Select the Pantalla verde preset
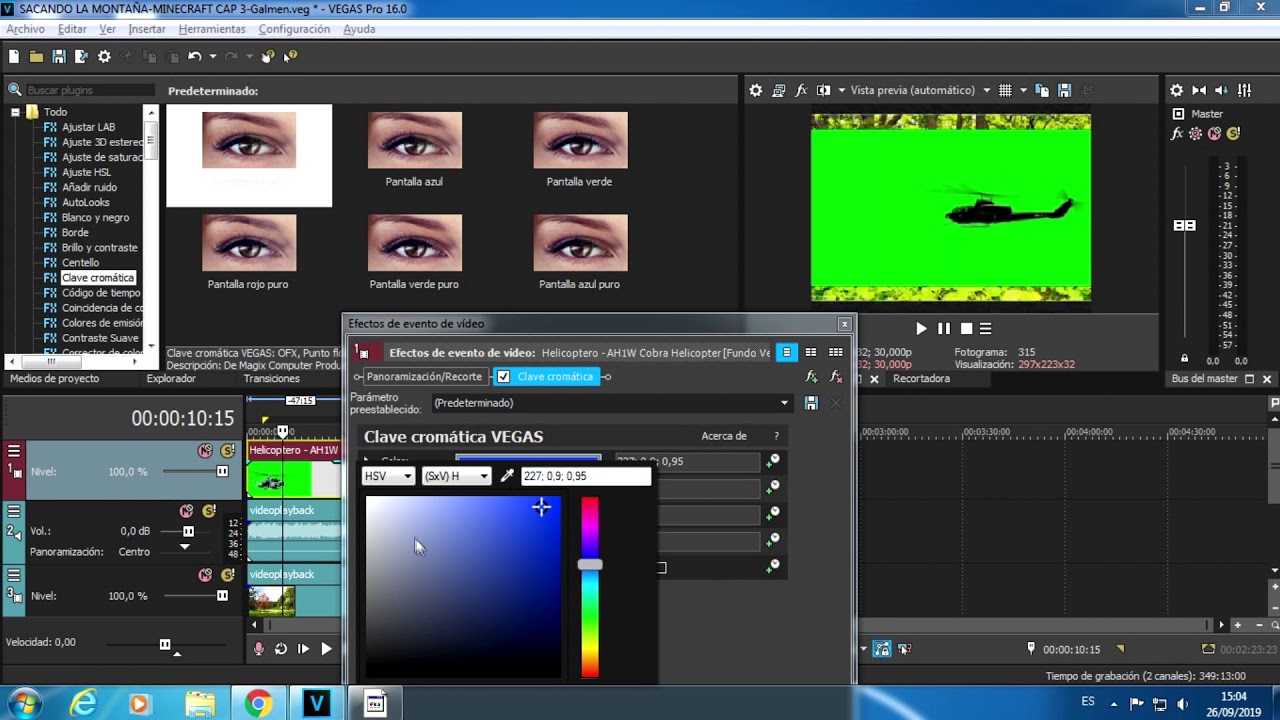Screen dimensions: 1280x720 coord(580,149)
